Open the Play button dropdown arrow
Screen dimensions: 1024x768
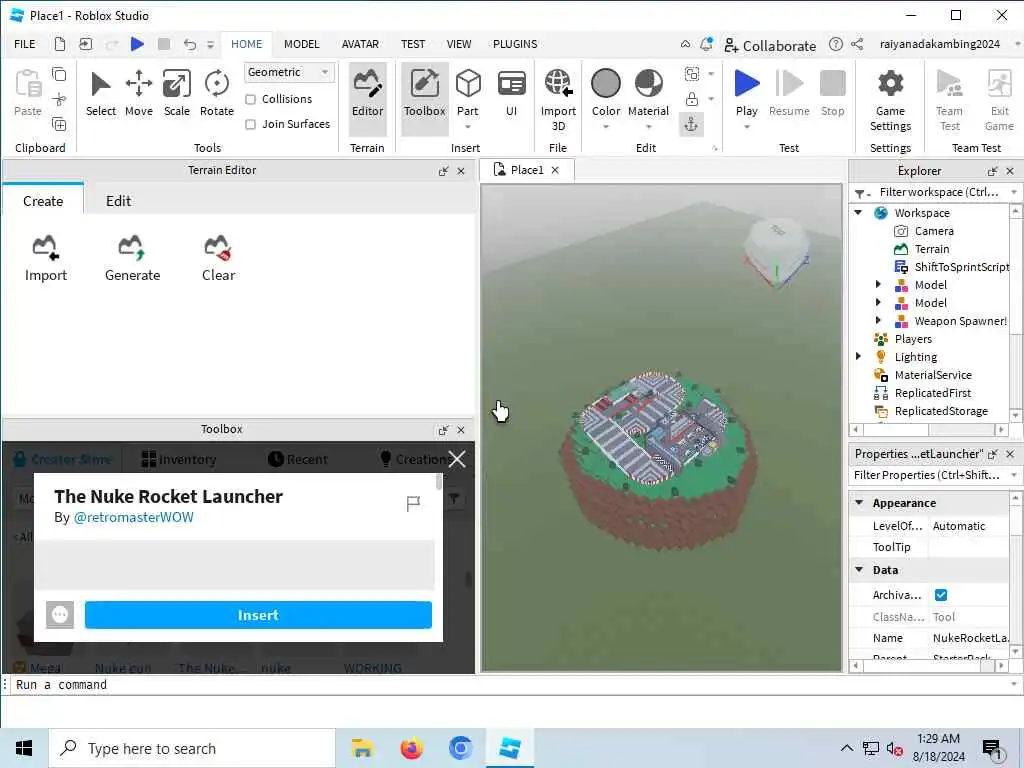coord(746,127)
